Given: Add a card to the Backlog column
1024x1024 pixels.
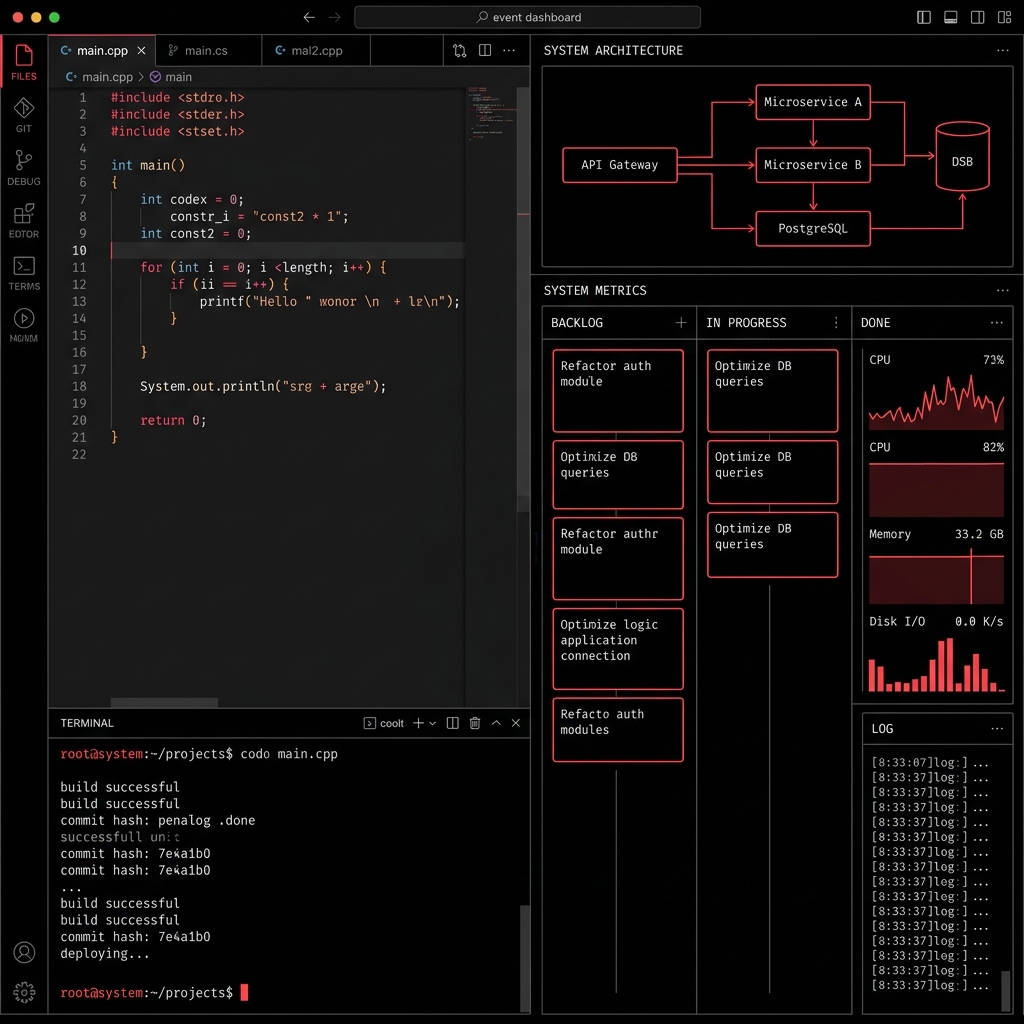Looking at the screenshot, I should point(680,323).
